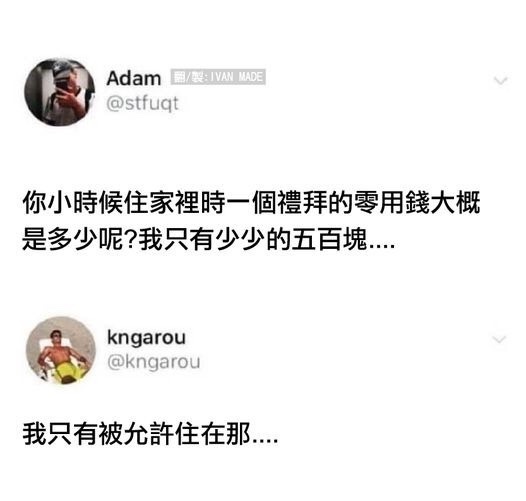Click the IVAN MADE watermark tag
The width and height of the screenshot is (526, 501).
[x=218, y=77]
